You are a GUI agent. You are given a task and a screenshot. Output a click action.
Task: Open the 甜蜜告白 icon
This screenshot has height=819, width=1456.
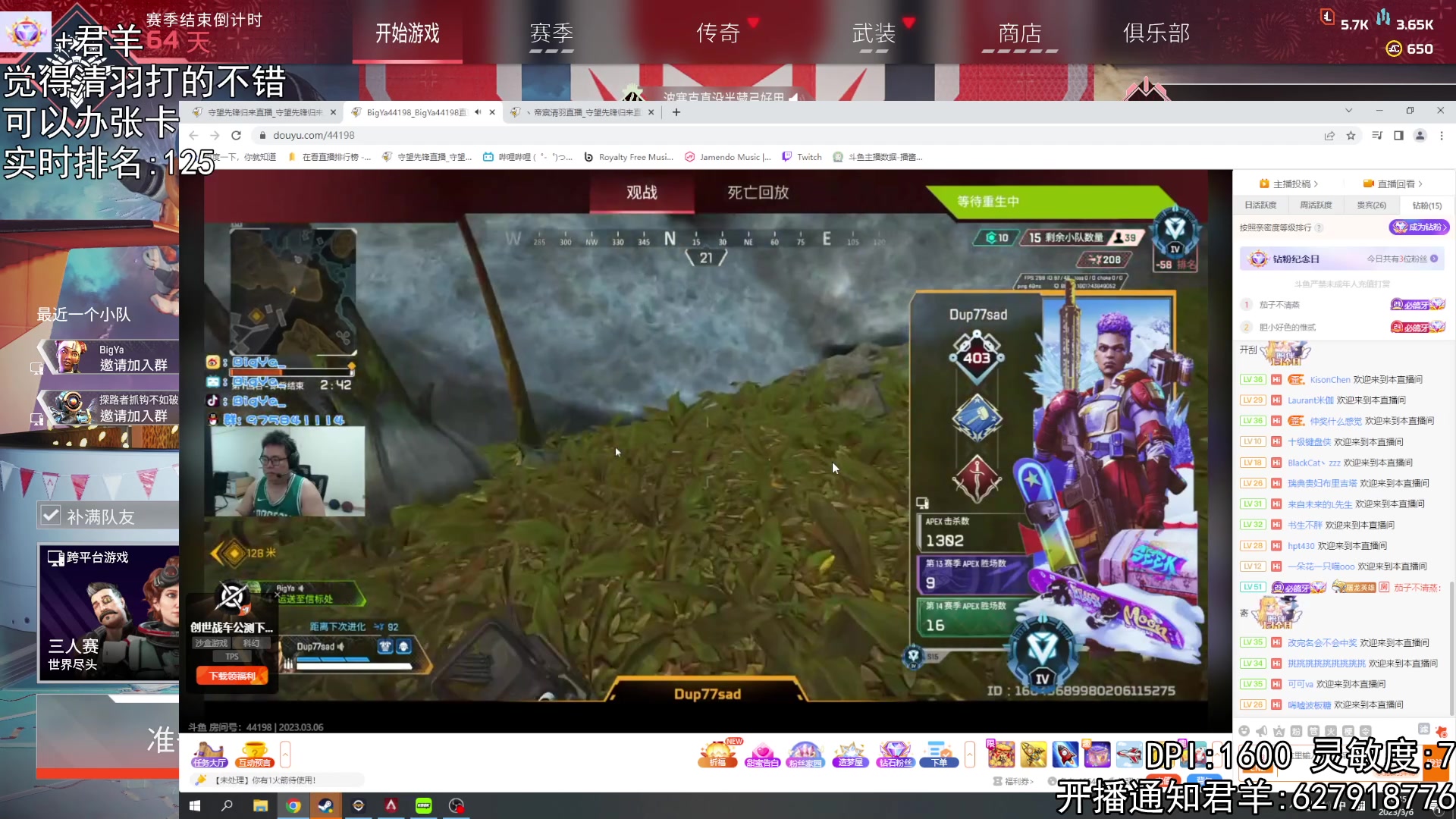(x=762, y=755)
